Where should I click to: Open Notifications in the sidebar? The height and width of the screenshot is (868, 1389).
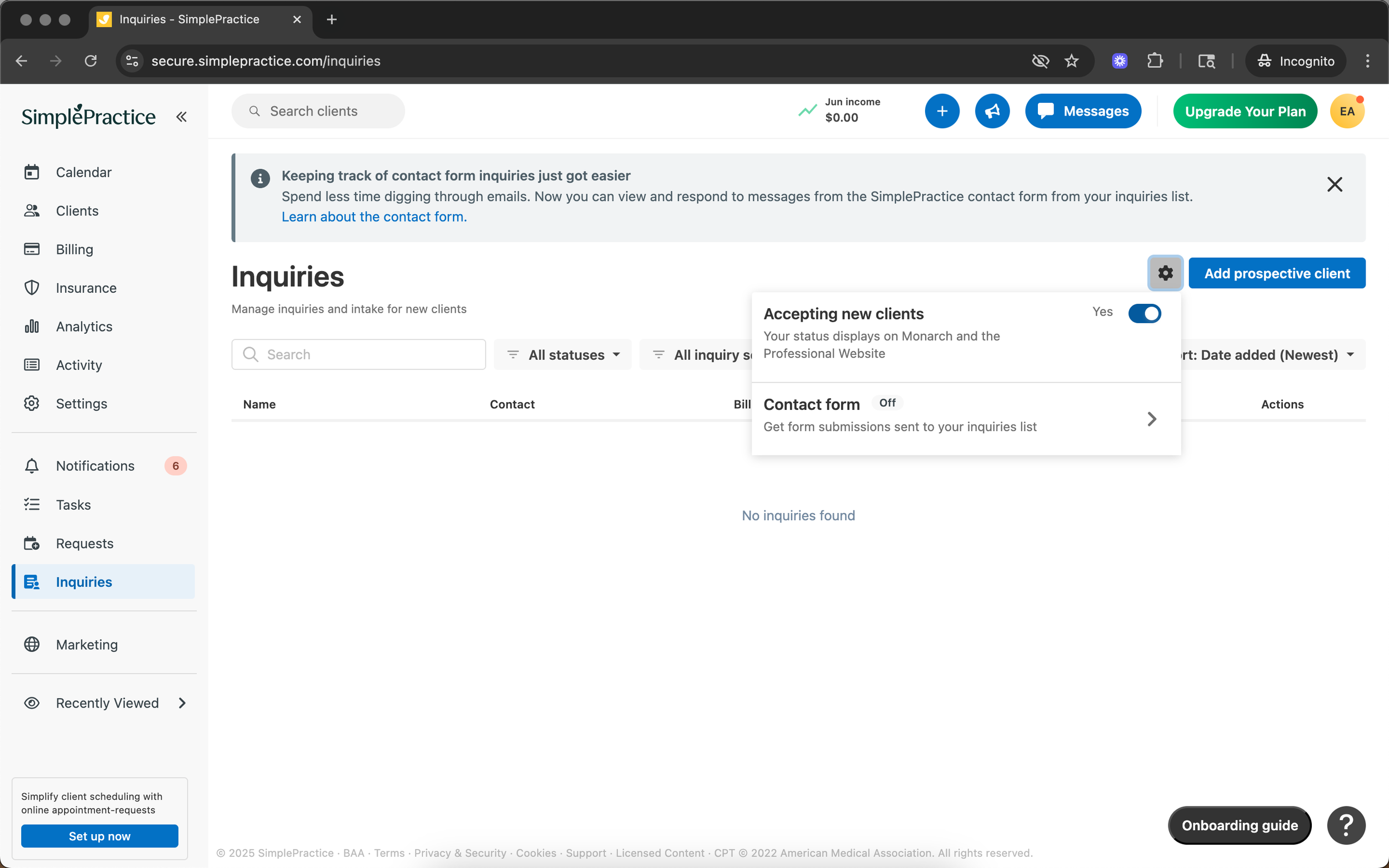click(95, 465)
